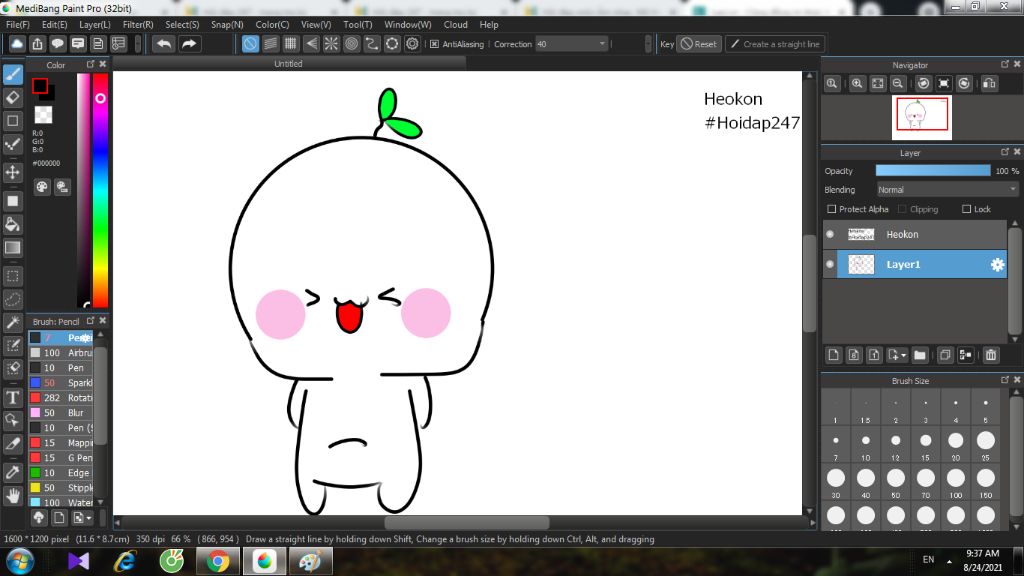Turn snap off with the toolbar icon
The image size is (1024, 576).
pos(250,44)
